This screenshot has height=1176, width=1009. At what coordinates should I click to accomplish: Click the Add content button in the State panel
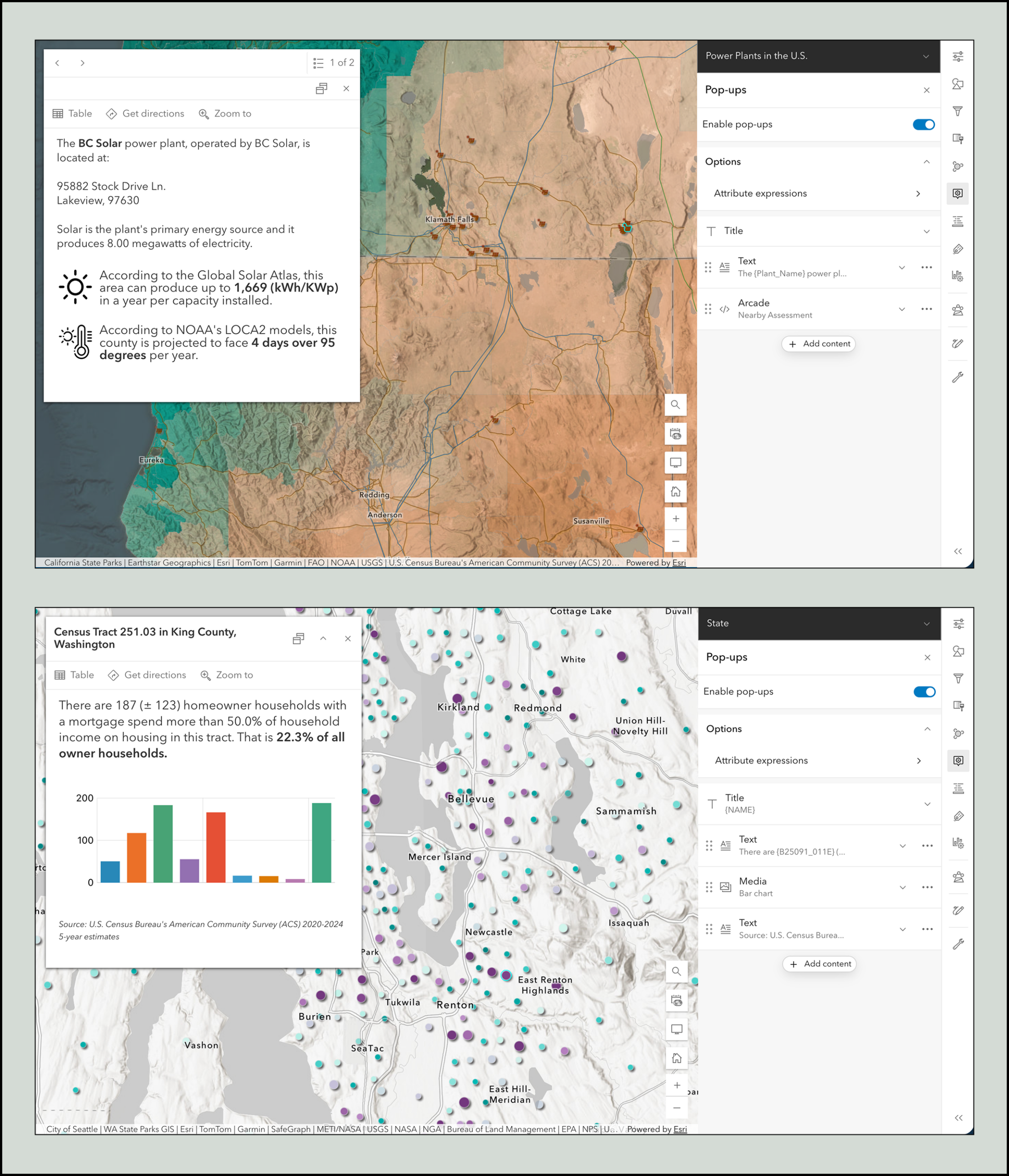pyautogui.click(x=819, y=964)
